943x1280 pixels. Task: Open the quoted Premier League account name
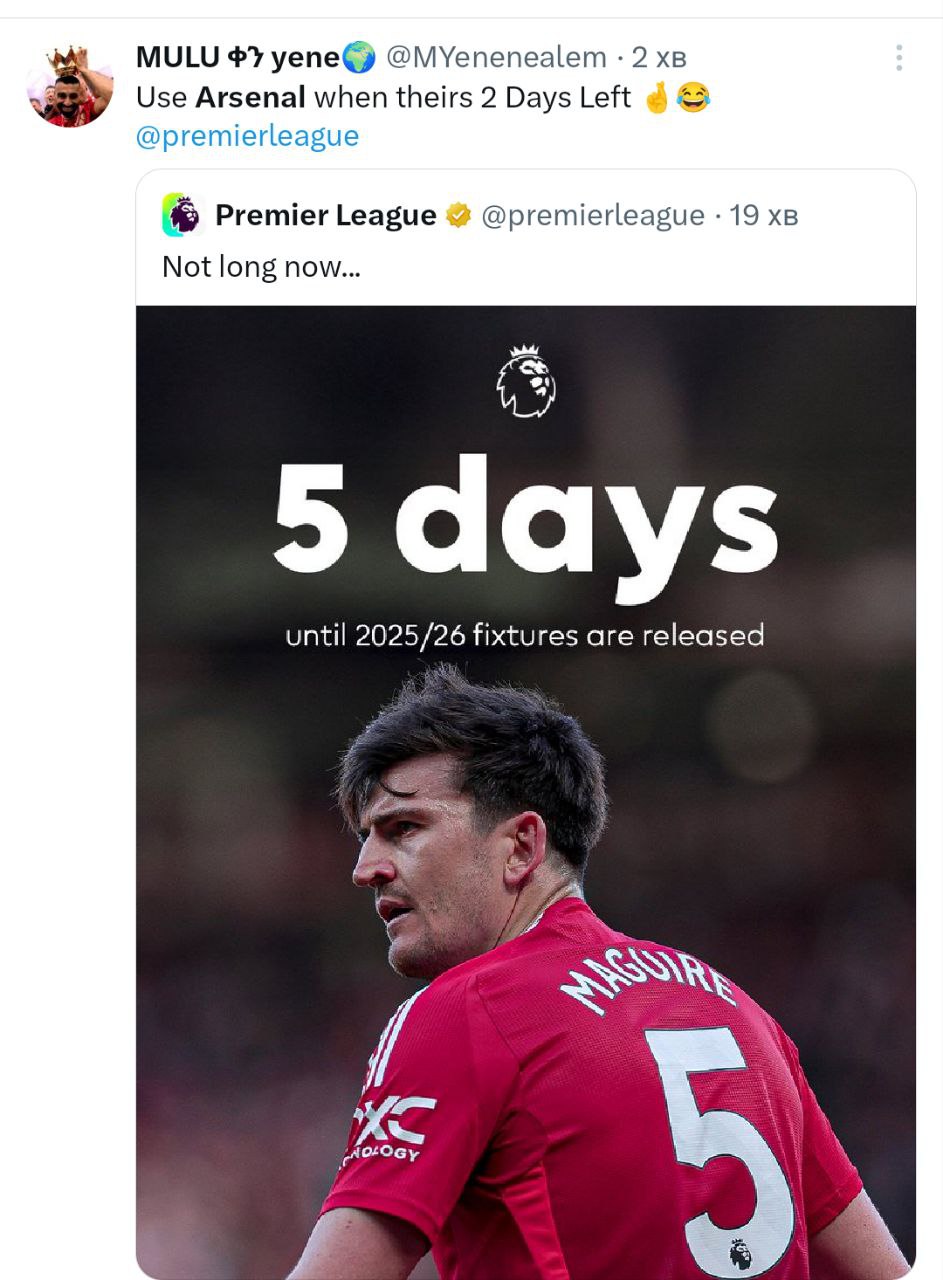(x=325, y=215)
